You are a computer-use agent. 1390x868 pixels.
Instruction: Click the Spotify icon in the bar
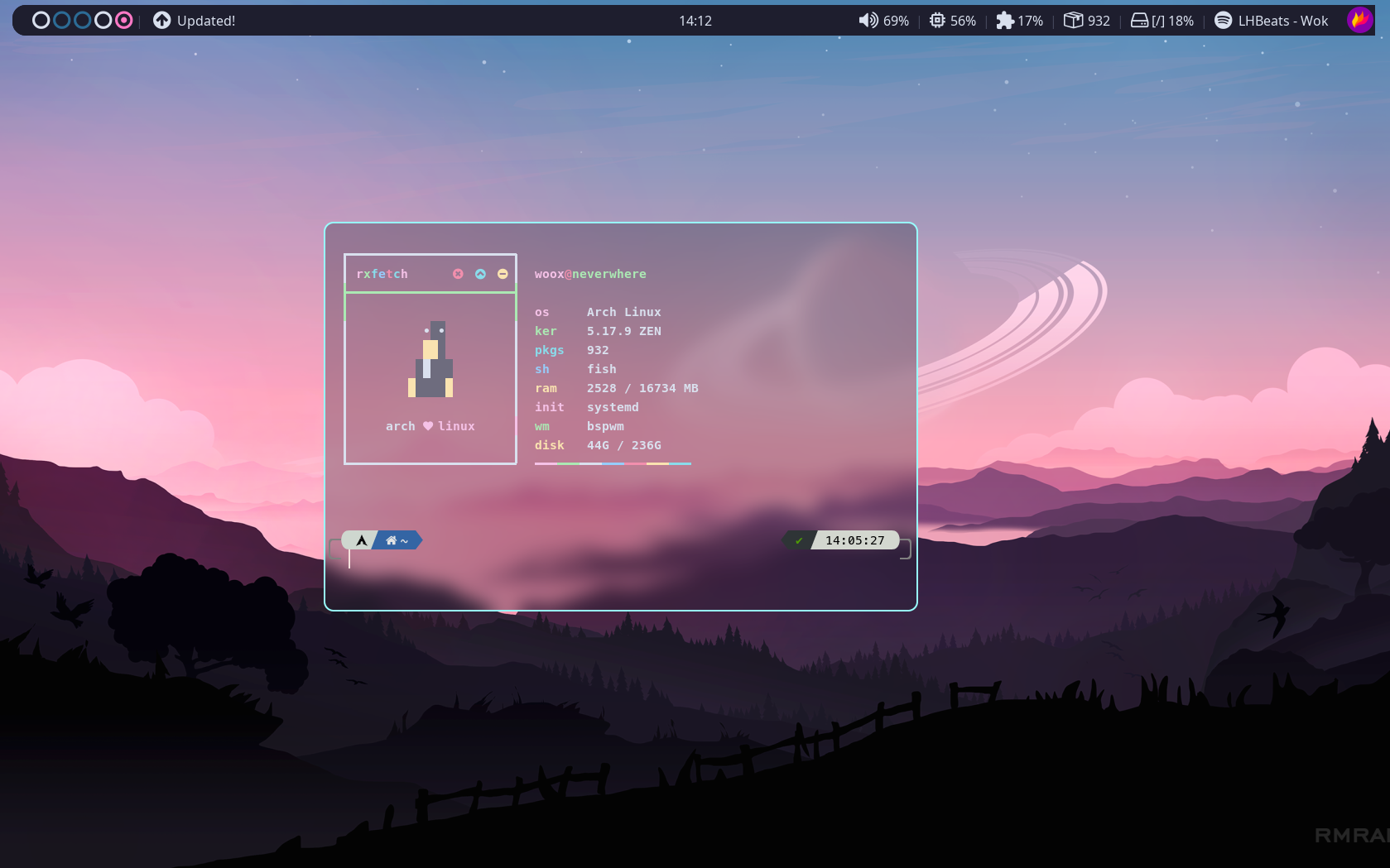coord(1223,20)
